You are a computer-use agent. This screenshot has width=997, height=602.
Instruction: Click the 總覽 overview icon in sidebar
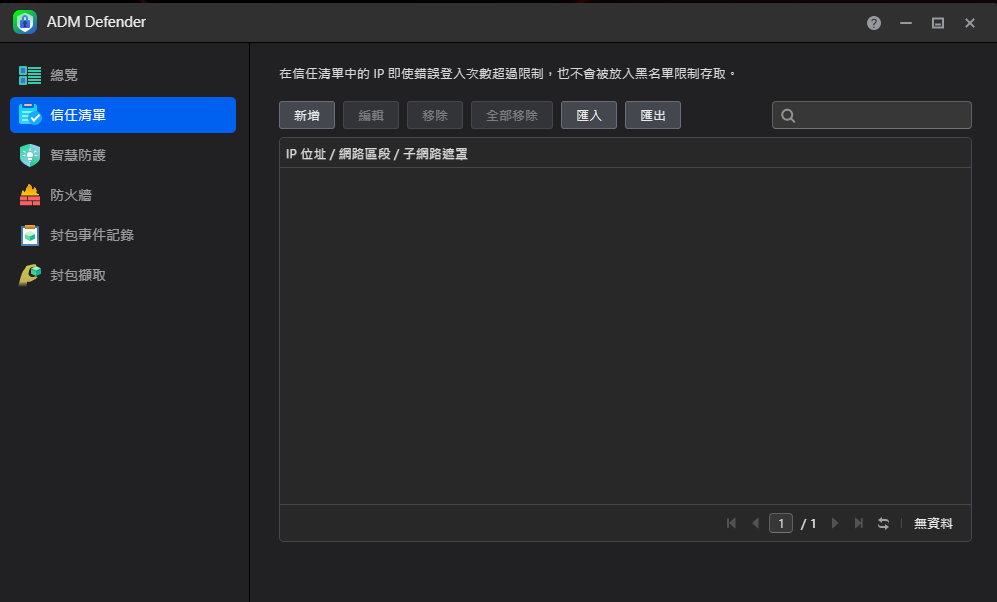pos(30,75)
